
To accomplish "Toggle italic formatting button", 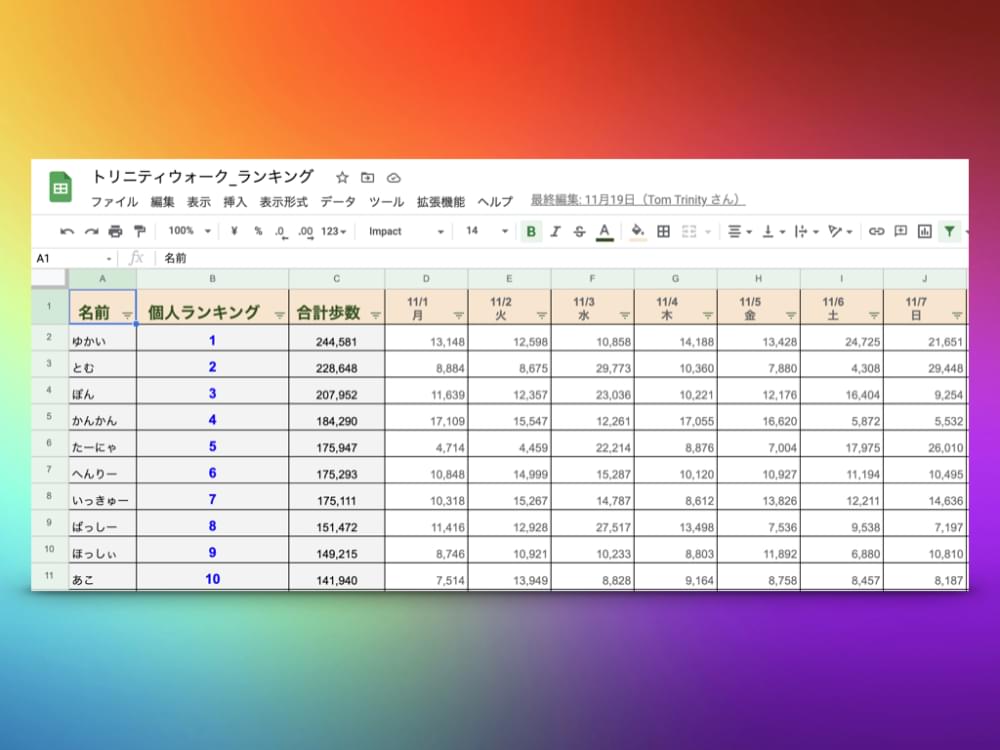I will [556, 231].
